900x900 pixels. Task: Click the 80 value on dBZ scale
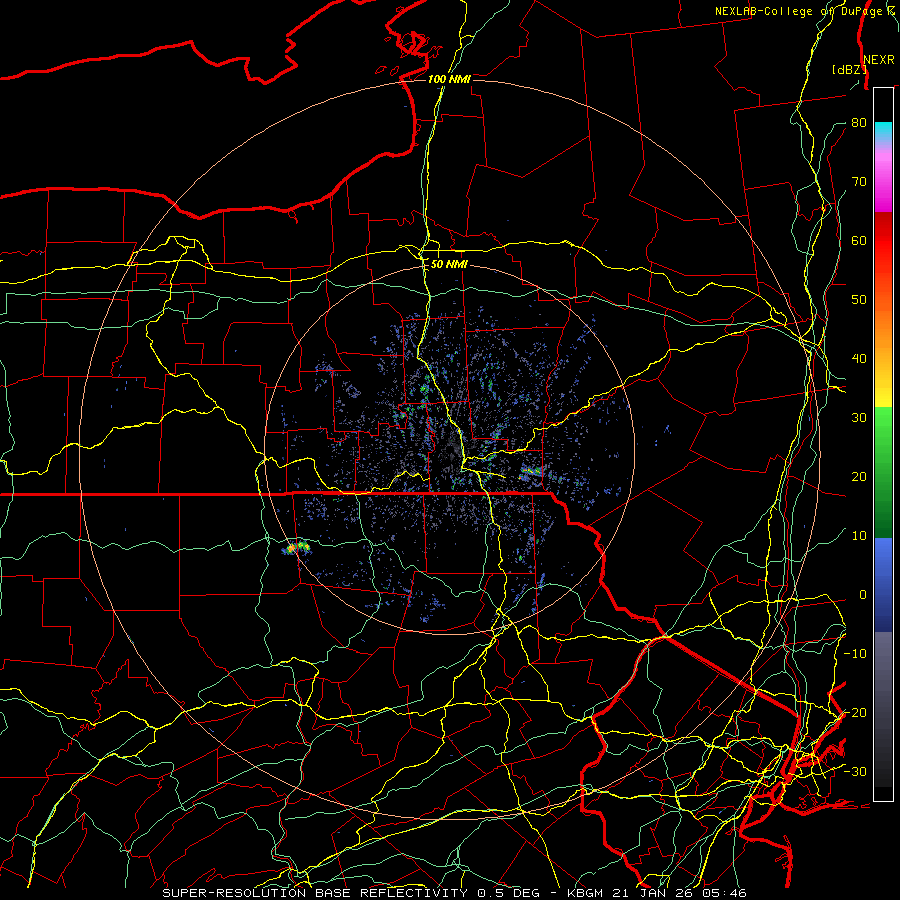[859, 123]
